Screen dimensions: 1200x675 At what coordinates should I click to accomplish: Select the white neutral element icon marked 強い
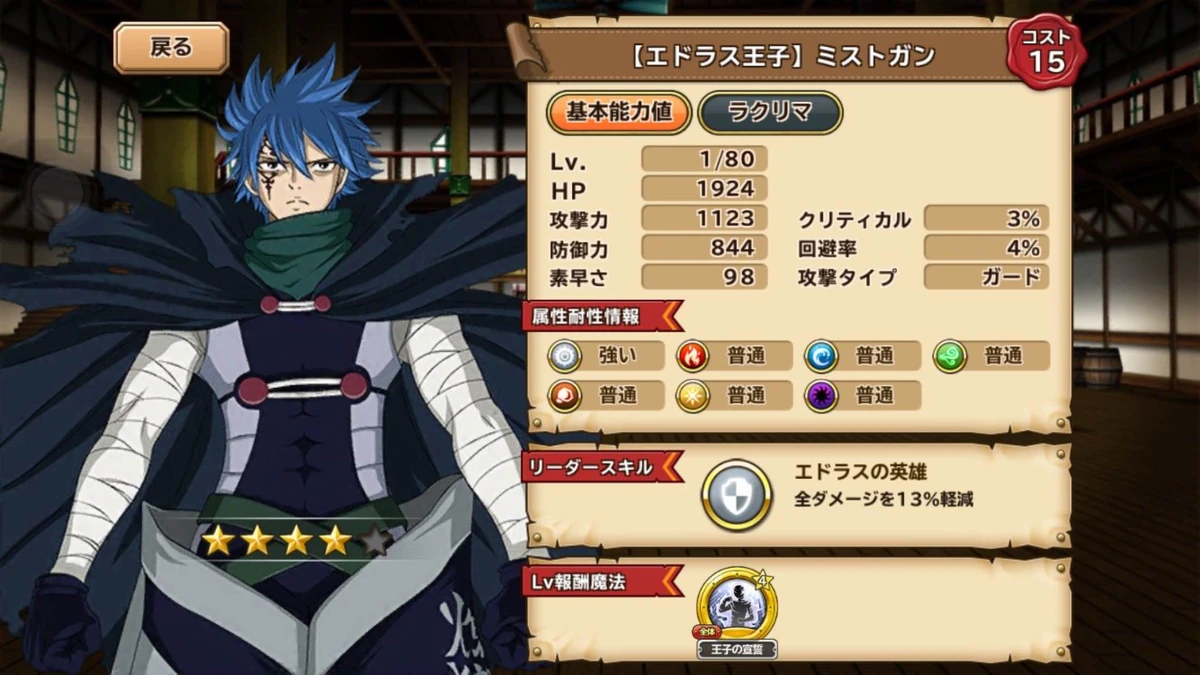point(565,355)
